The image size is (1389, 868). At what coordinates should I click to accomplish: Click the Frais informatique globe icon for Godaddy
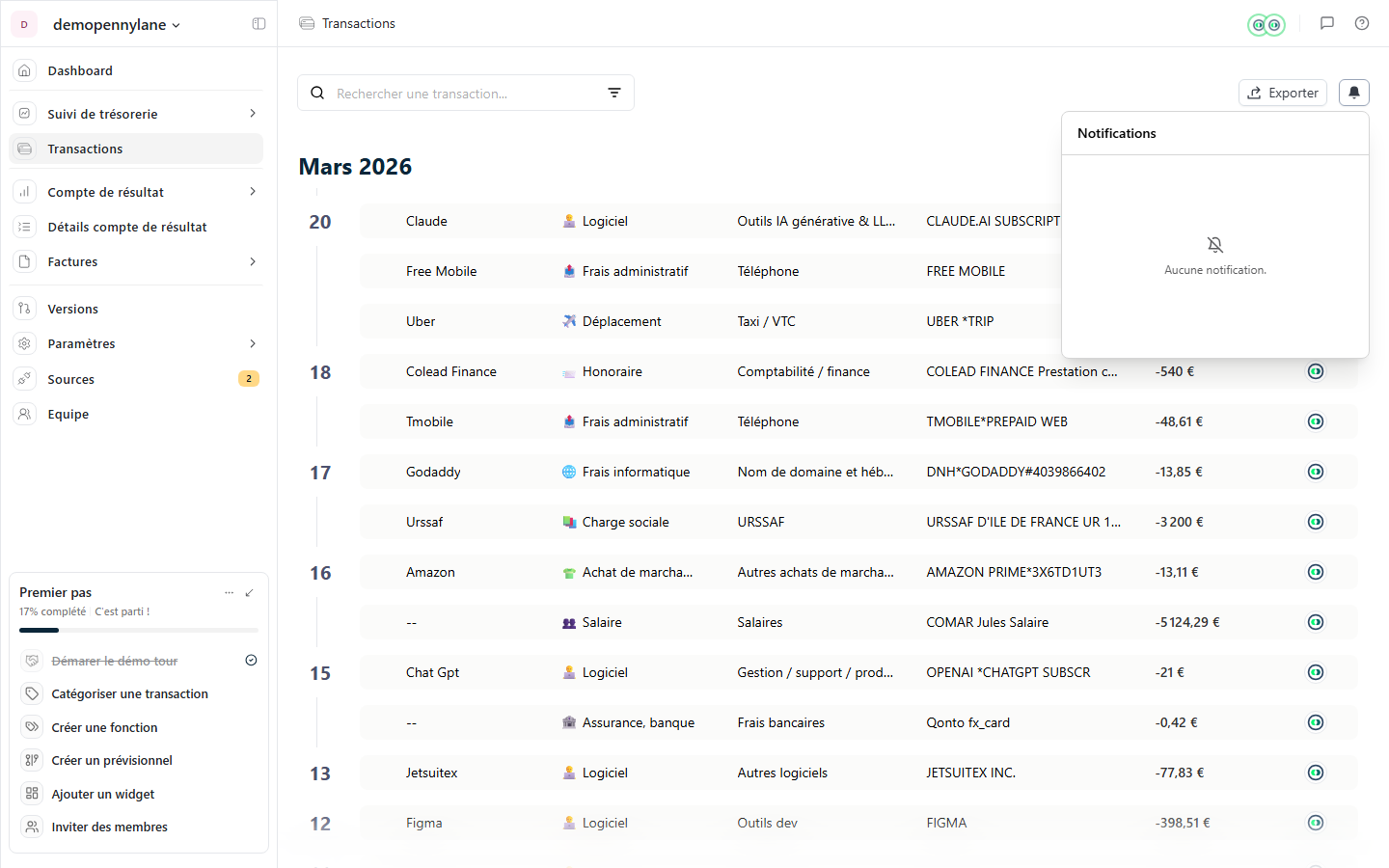(569, 472)
